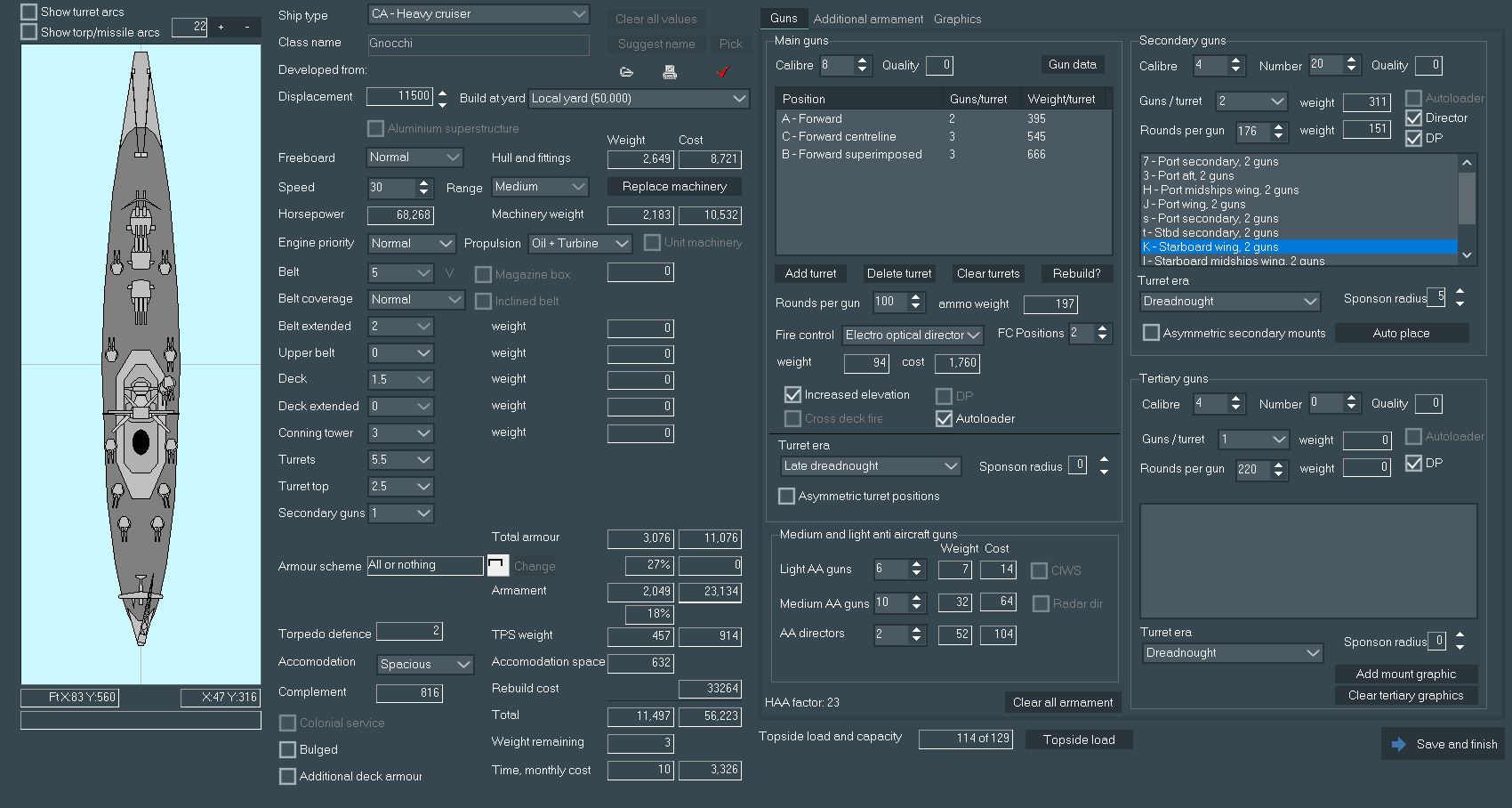Click the Delete turret button
The height and width of the screenshot is (808, 1512).
[899, 273]
